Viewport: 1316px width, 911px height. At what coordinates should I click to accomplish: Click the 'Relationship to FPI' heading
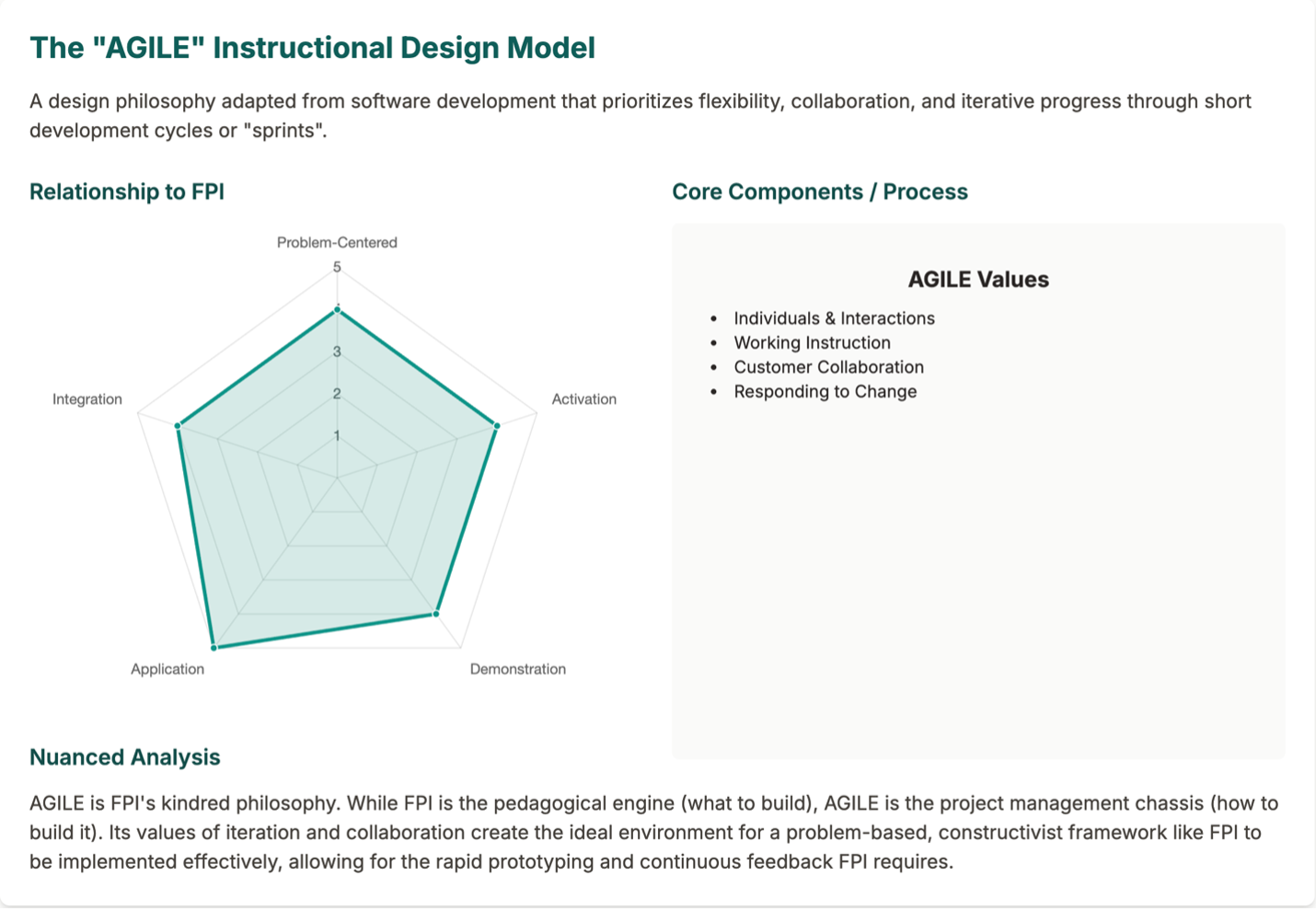click(x=127, y=191)
